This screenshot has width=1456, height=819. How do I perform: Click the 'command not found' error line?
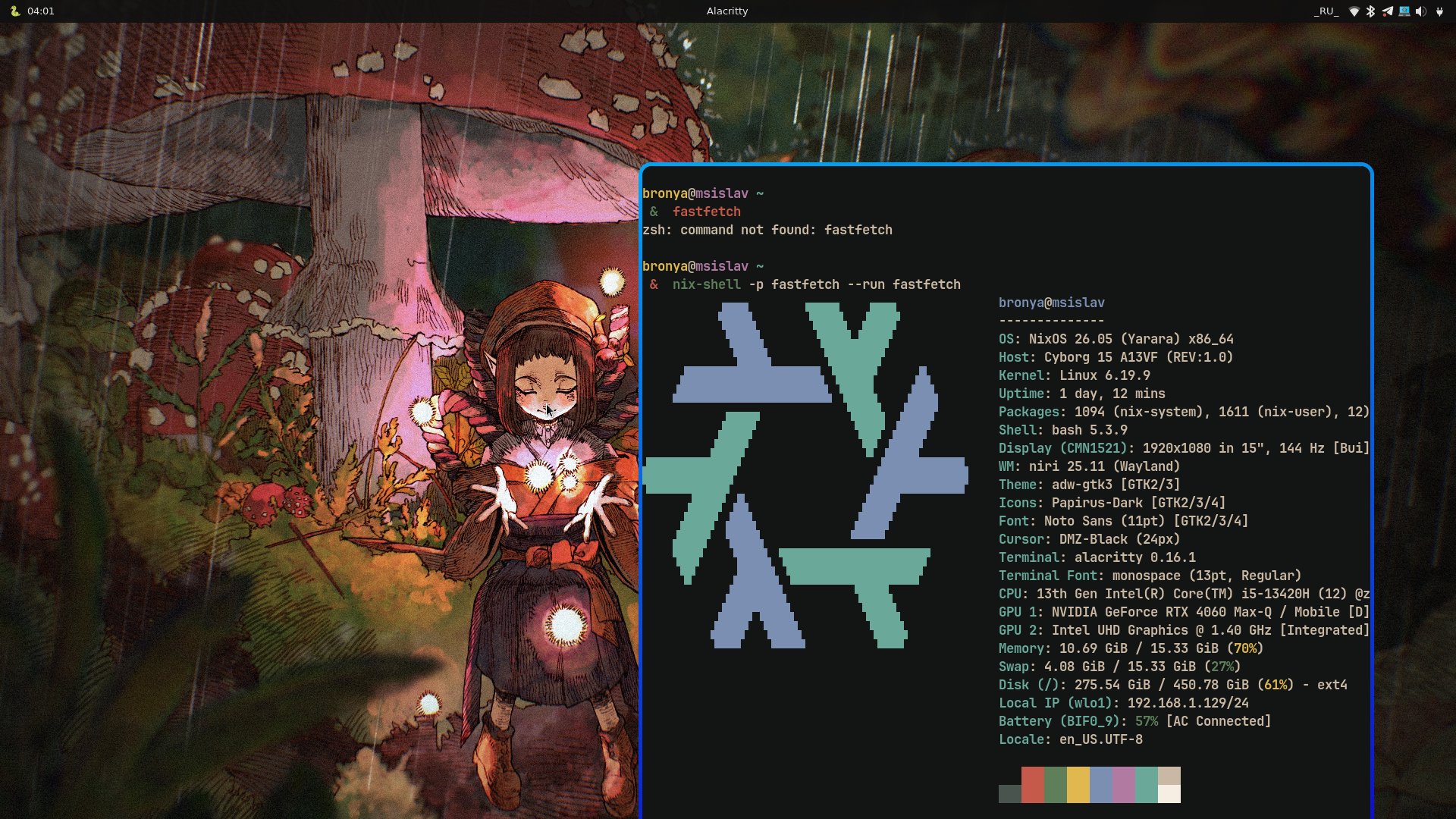pyautogui.click(x=767, y=230)
